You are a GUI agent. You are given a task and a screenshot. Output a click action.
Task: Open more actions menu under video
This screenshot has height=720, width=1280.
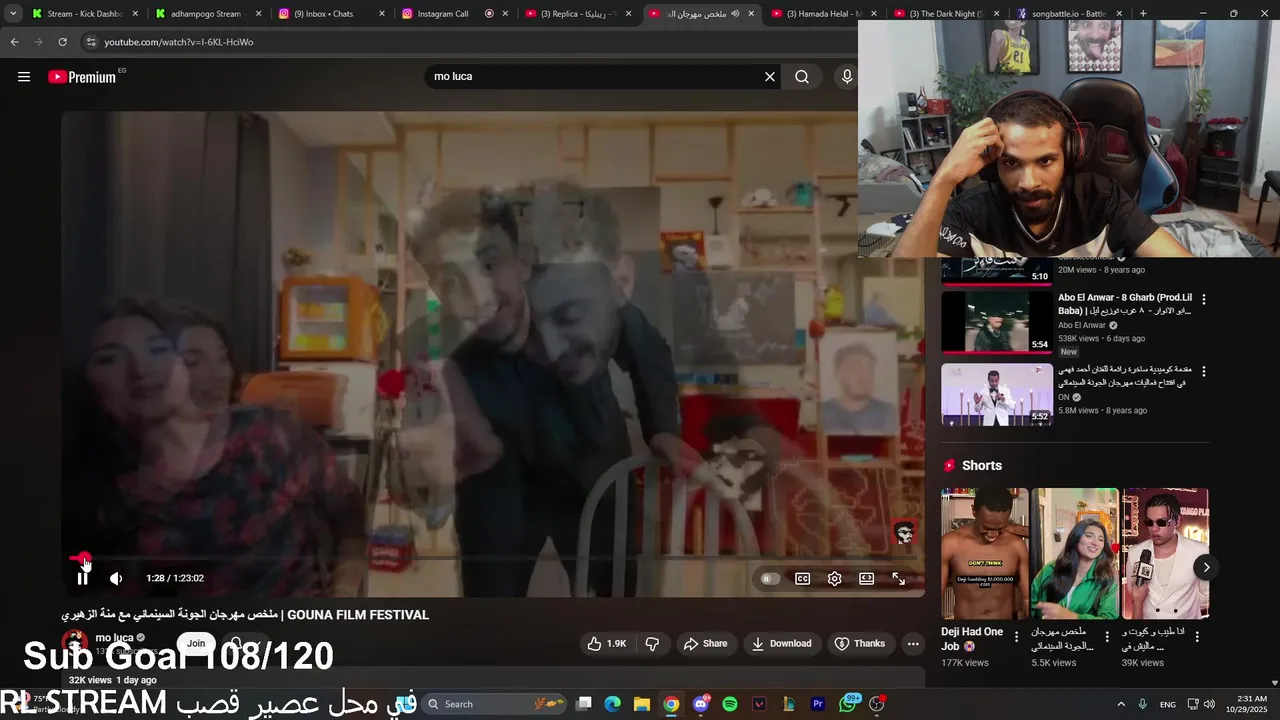click(x=913, y=644)
